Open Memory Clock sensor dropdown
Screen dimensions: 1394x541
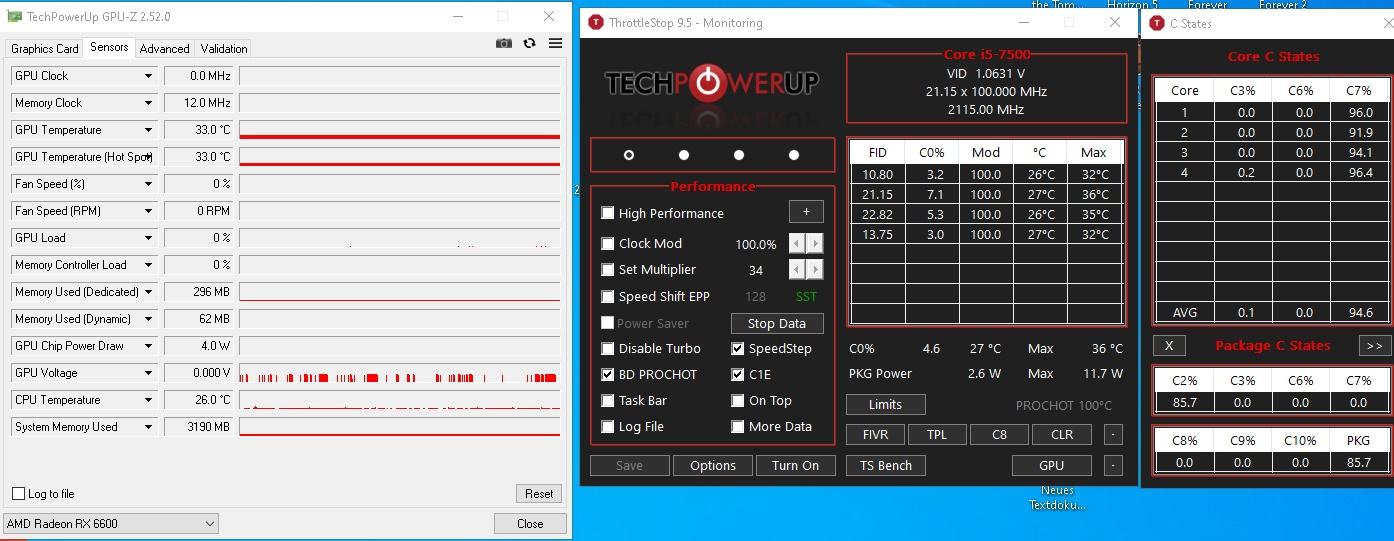pos(148,103)
